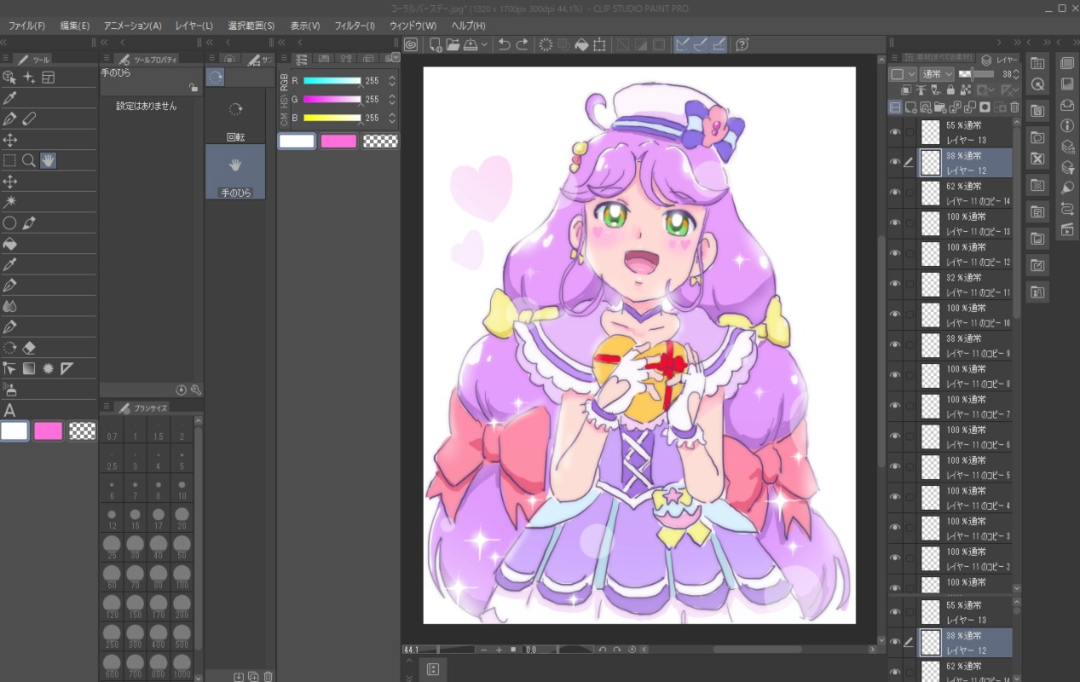This screenshot has width=1080, height=682.
Task: Expand the save options dropdown arrow
Action: coord(485,44)
